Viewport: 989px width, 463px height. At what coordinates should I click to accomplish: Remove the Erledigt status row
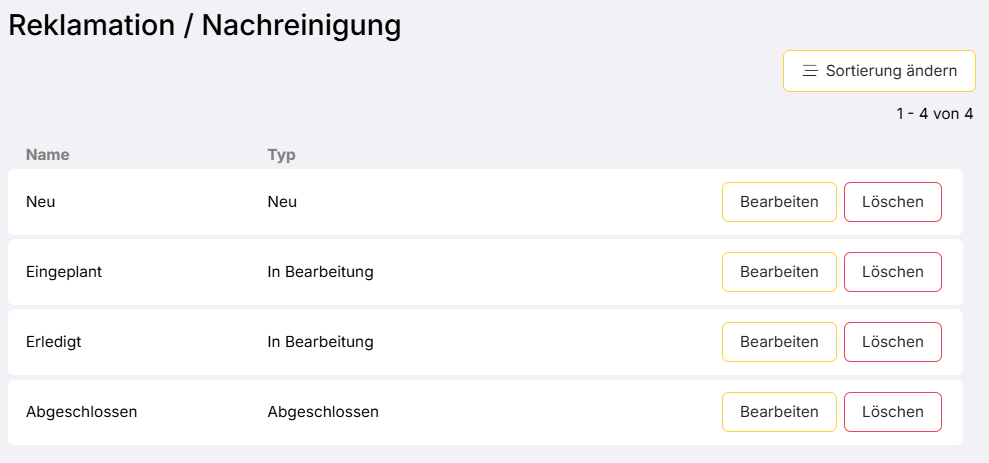coord(892,342)
